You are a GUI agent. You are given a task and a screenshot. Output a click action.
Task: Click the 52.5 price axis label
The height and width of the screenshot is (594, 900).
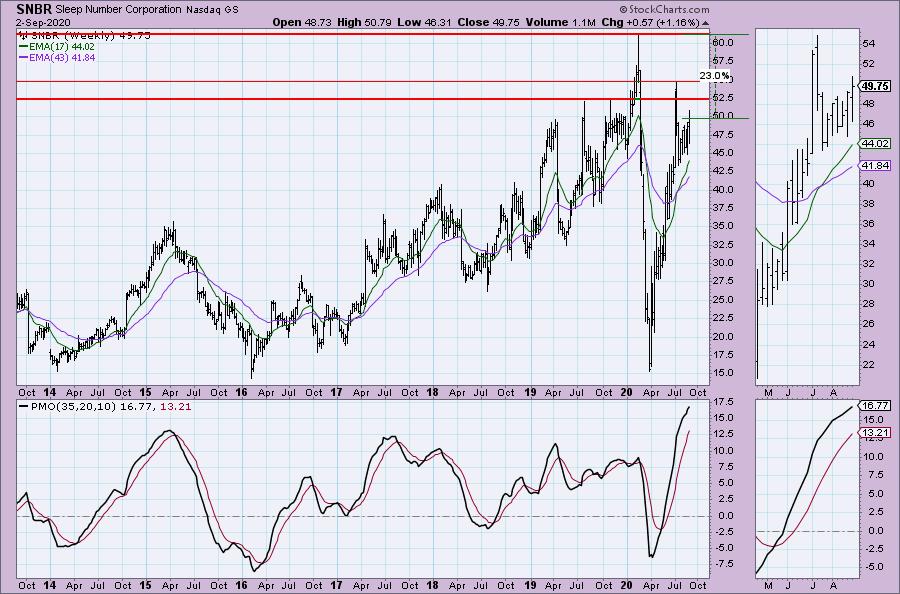pos(722,98)
